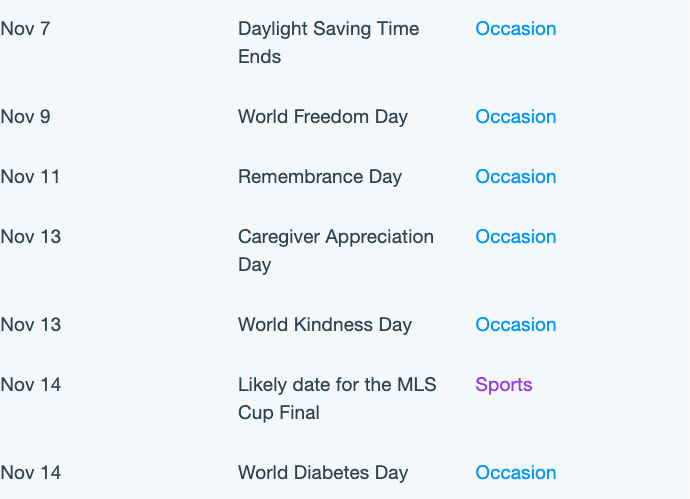
Task: Select the World Diabetes Day event
Action: (x=323, y=473)
